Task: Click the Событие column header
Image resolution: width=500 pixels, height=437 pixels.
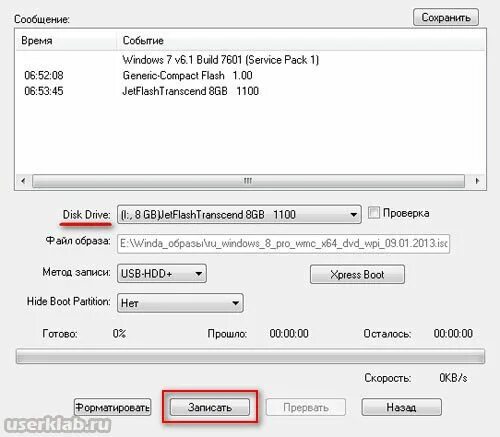Action: (x=301, y=41)
